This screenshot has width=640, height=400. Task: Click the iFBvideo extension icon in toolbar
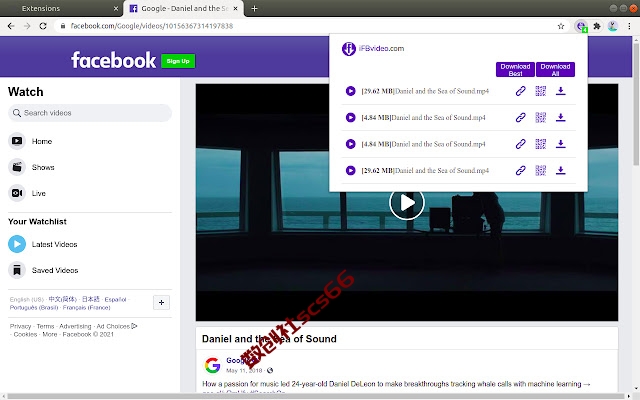pos(581,26)
